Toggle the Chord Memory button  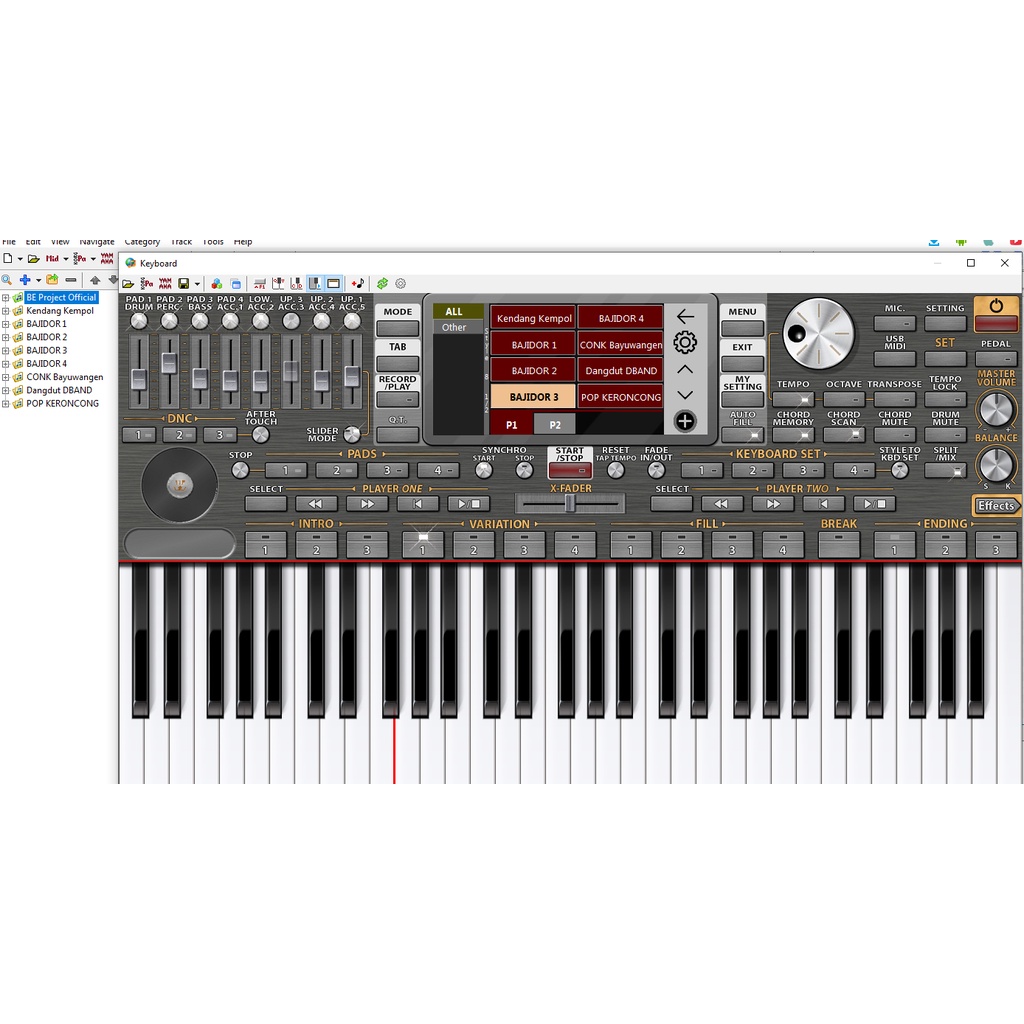[x=793, y=435]
